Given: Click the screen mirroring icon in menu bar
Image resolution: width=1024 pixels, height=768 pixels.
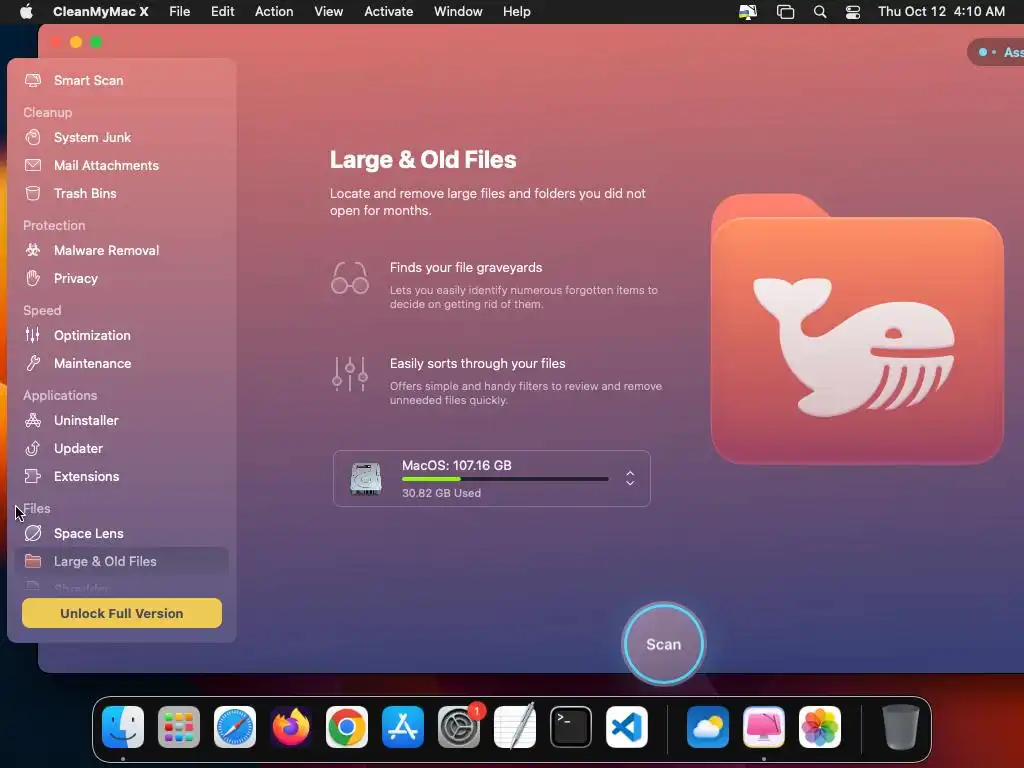Looking at the screenshot, I should click(785, 12).
